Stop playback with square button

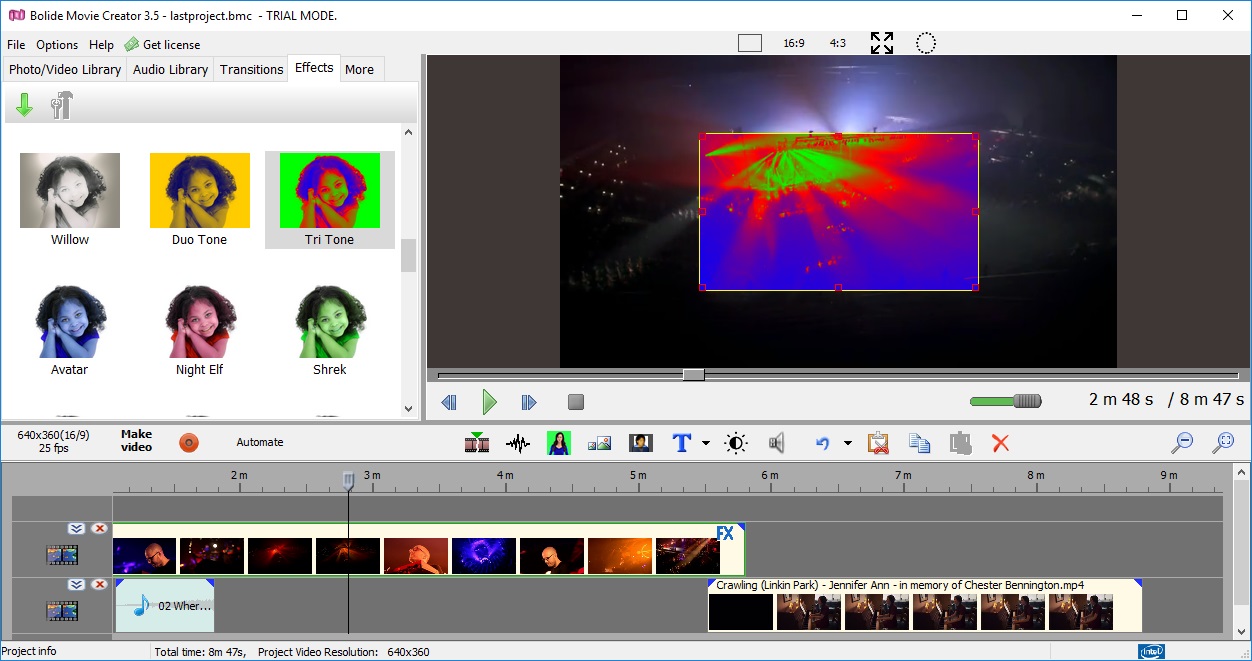click(x=575, y=402)
